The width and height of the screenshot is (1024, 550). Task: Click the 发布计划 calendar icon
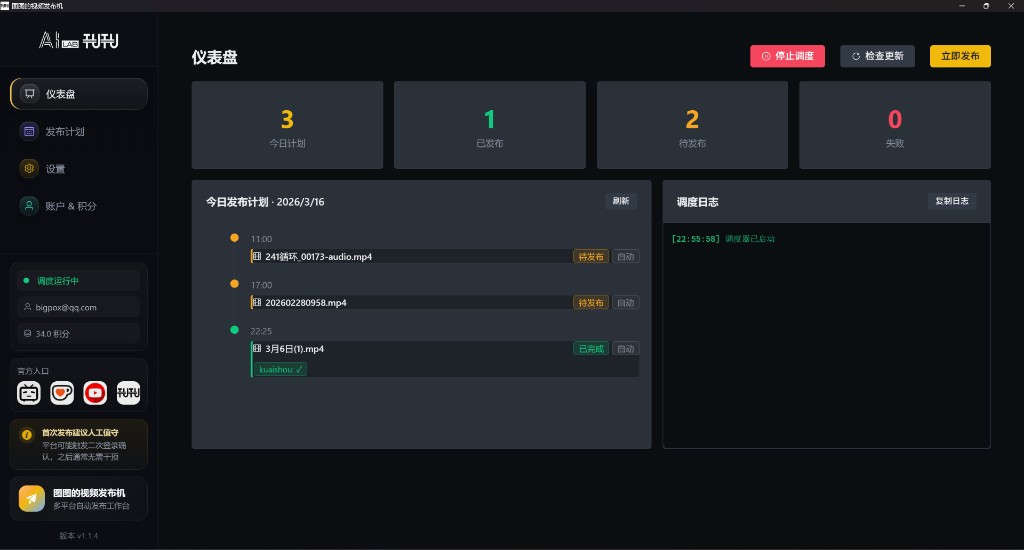(29, 131)
